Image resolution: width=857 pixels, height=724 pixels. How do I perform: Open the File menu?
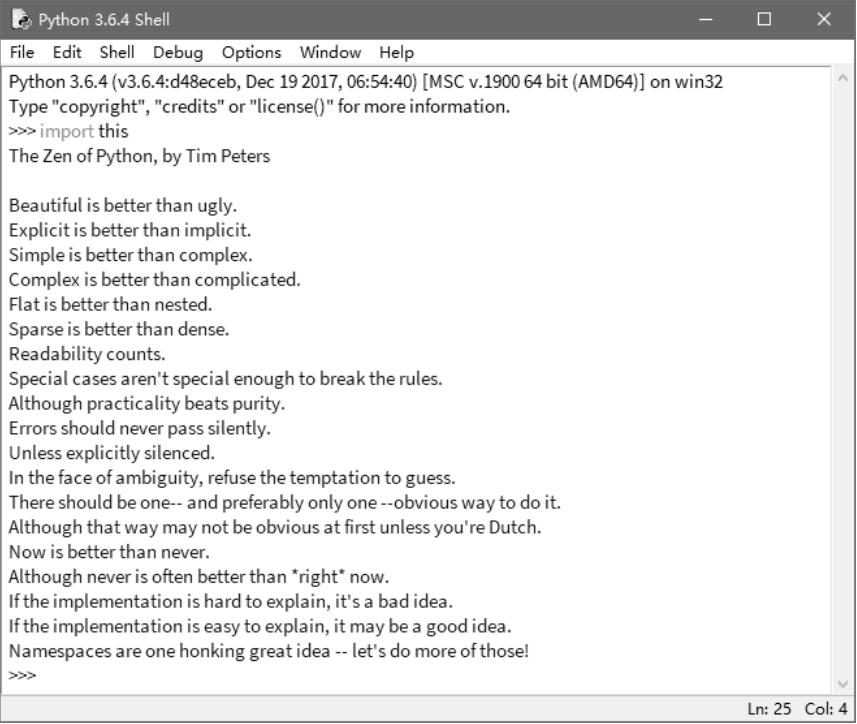[x=21, y=52]
